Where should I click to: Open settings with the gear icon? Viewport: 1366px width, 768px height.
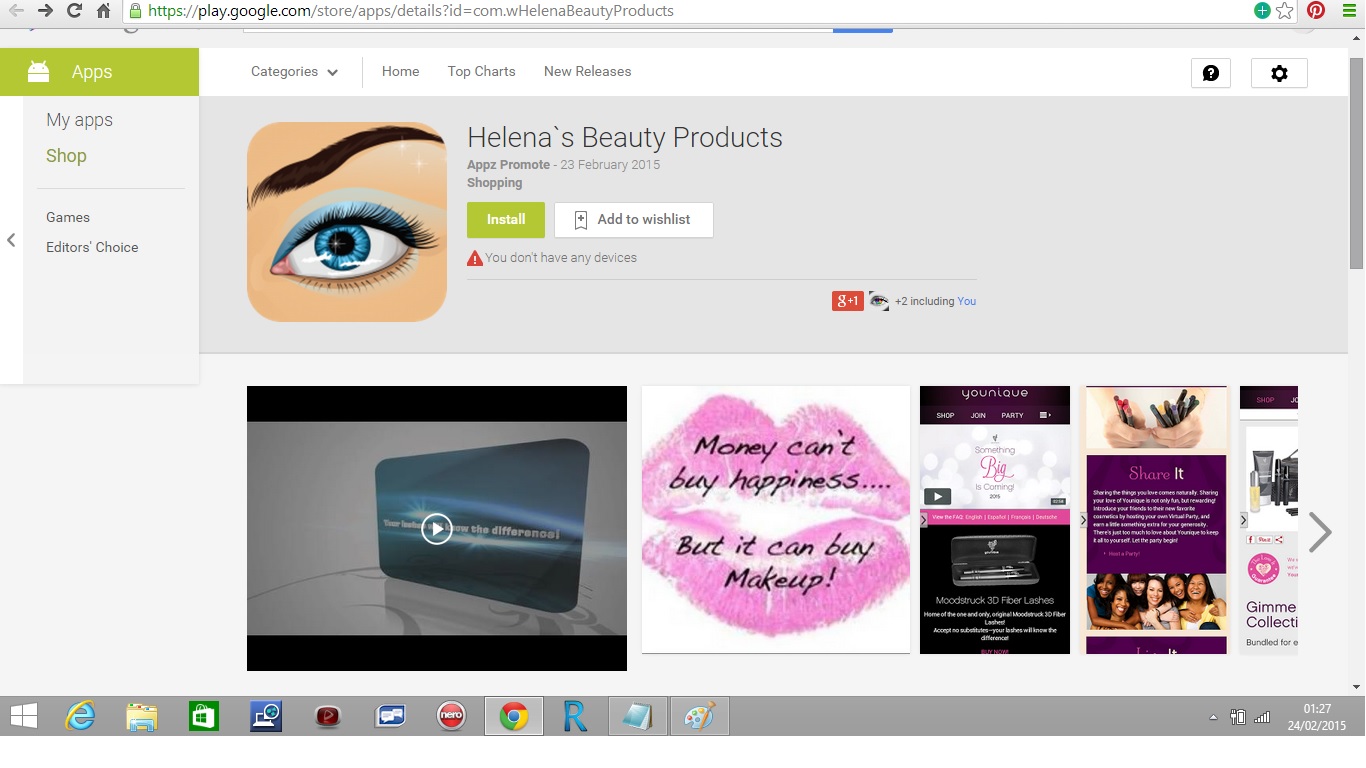click(1279, 73)
